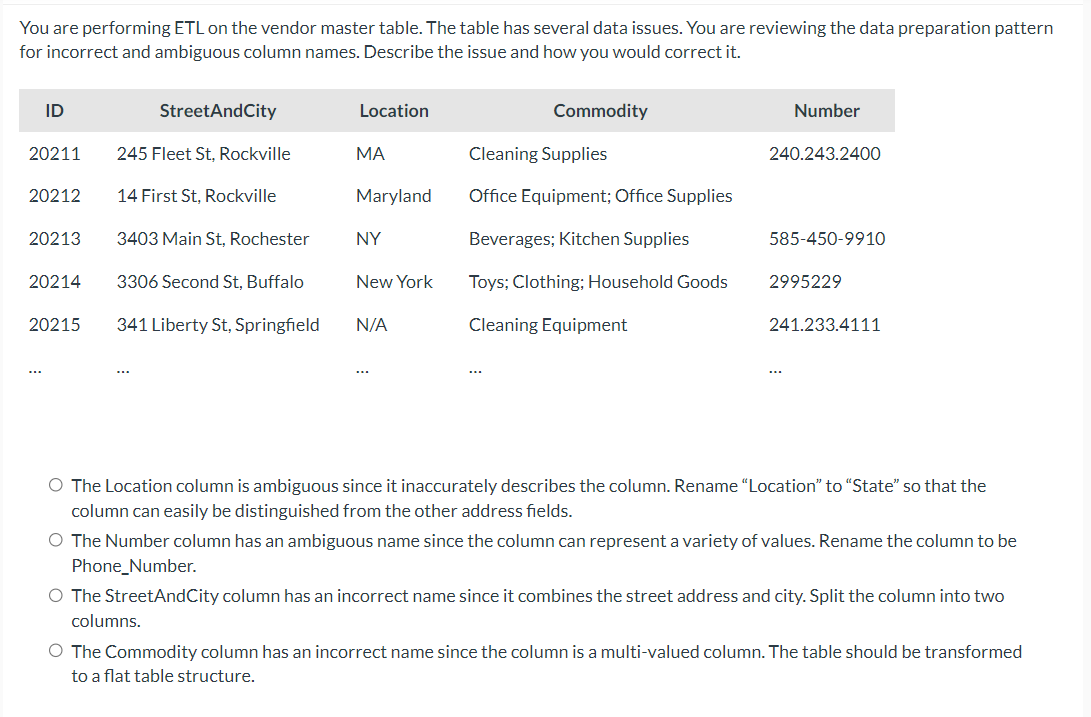This screenshot has height=717, width=1091.
Task: Select the N/A value in the Location column
Action: (371, 324)
